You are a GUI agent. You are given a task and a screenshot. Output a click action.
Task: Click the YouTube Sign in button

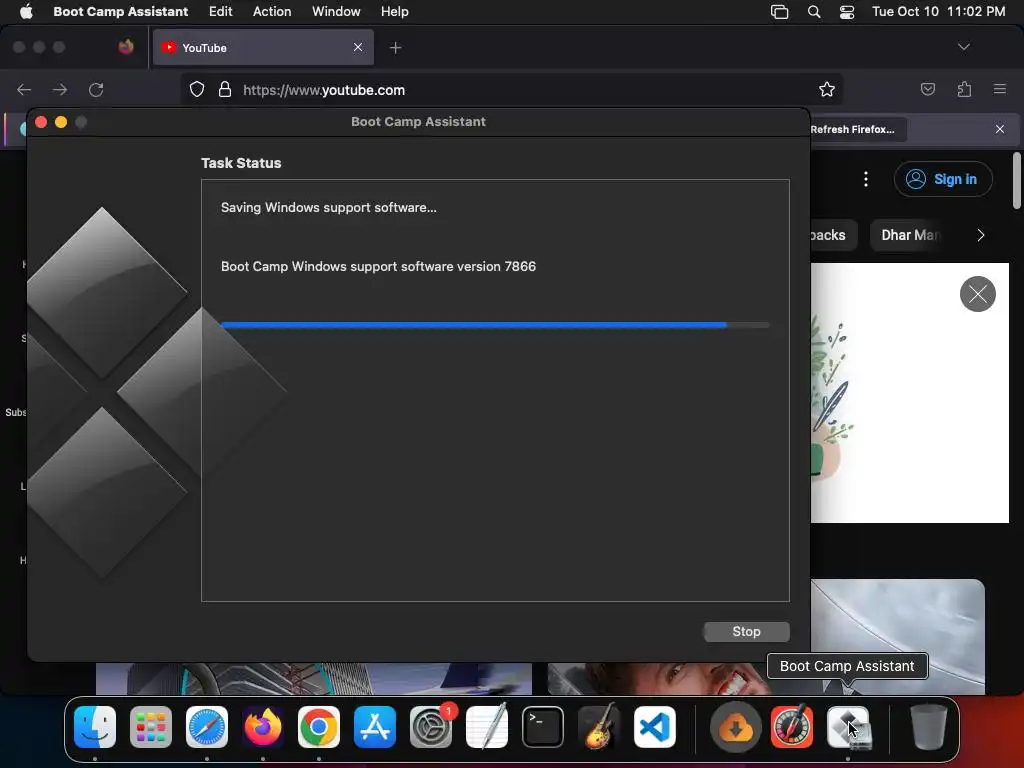943,179
